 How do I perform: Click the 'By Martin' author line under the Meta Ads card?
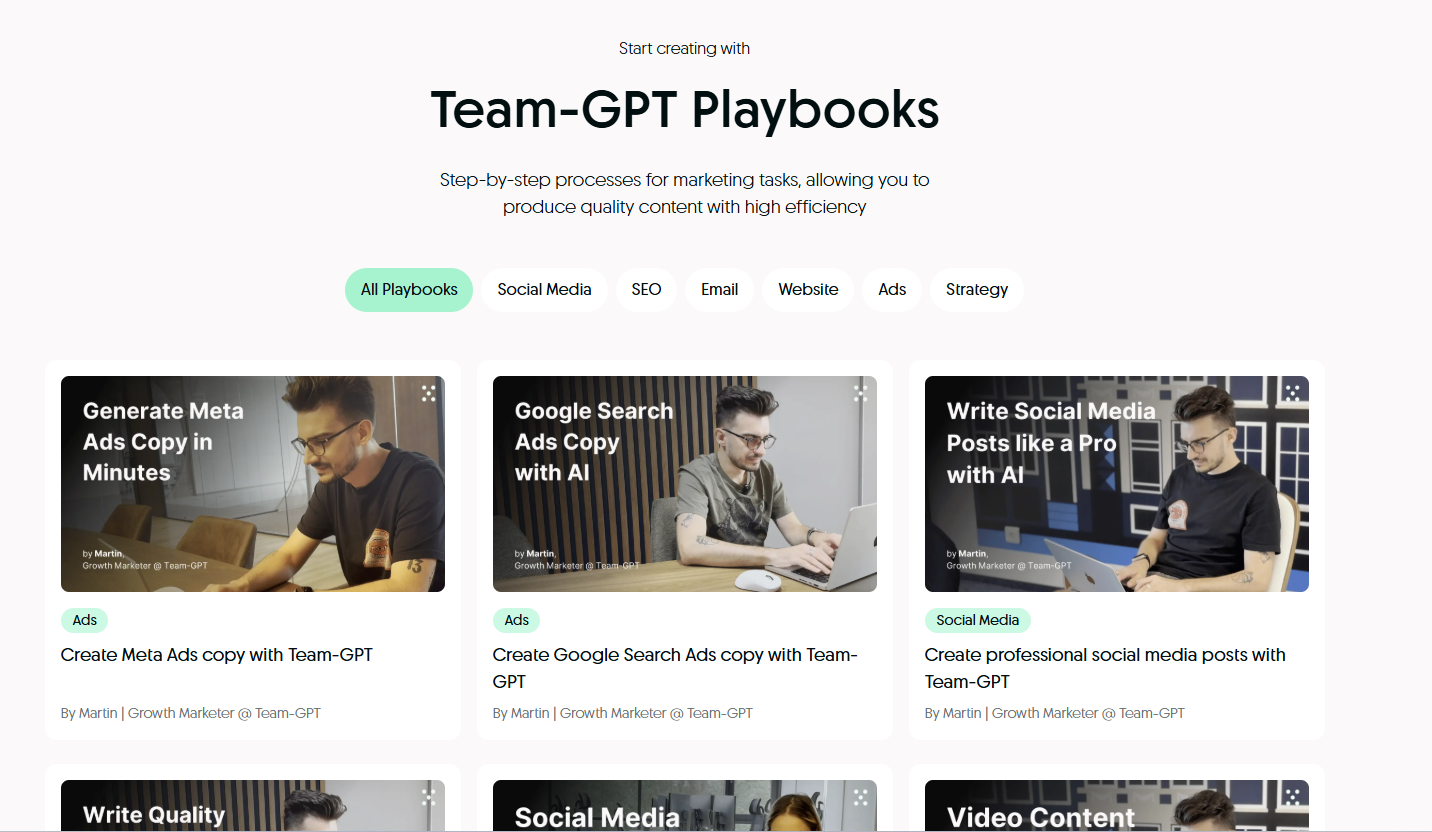(191, 713)
